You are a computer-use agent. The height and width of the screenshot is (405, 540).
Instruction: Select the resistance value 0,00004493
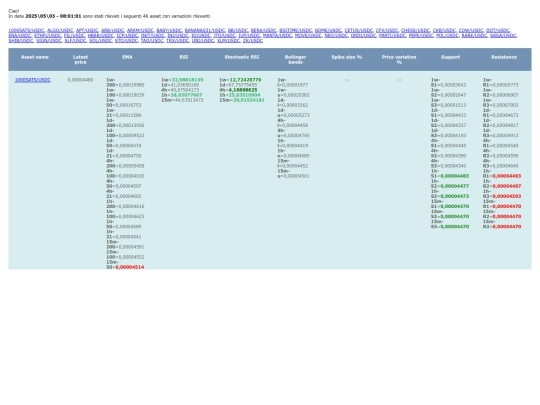tap(507, 176)
